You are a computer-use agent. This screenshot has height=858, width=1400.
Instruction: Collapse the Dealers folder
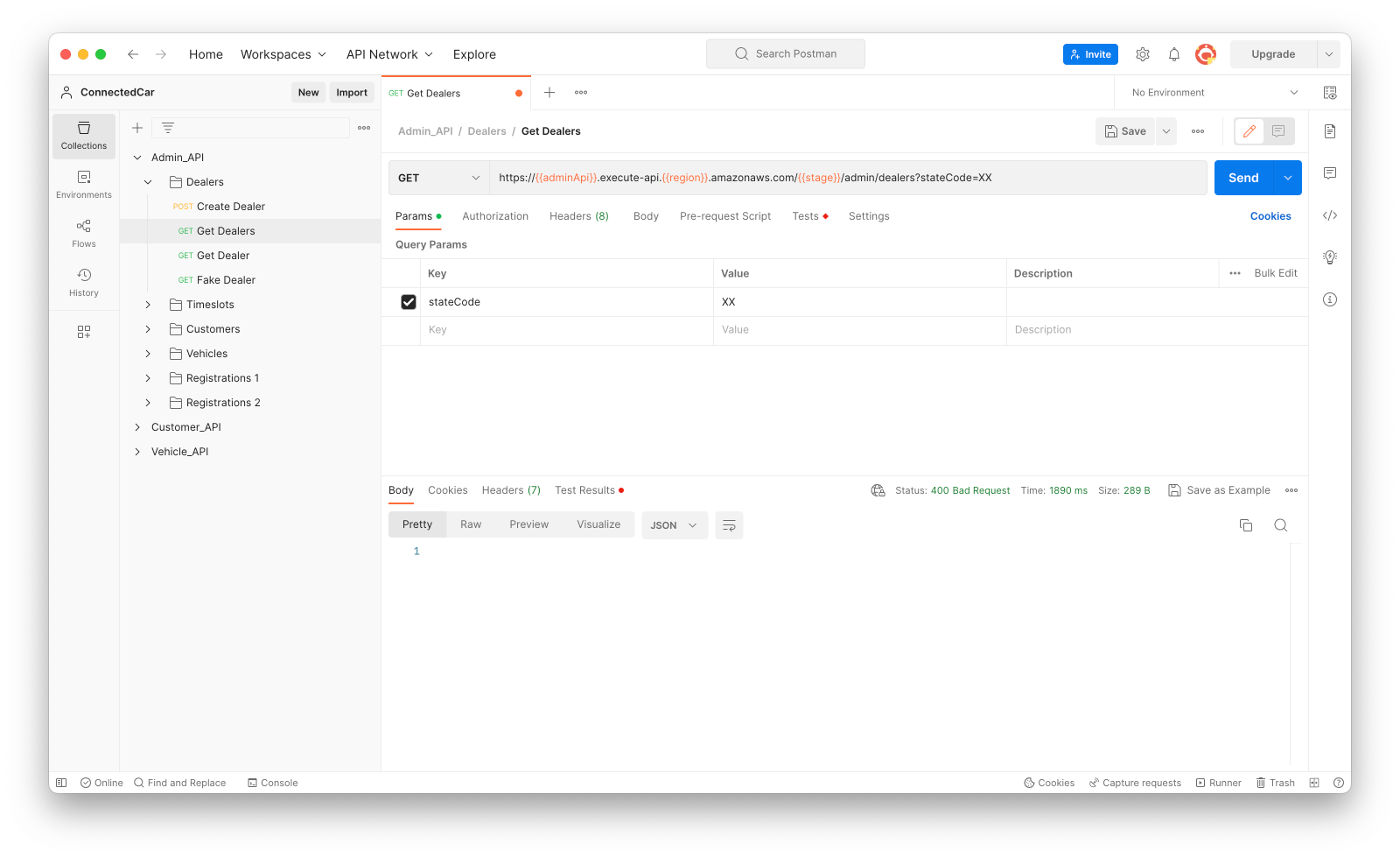tap(148, 182)
